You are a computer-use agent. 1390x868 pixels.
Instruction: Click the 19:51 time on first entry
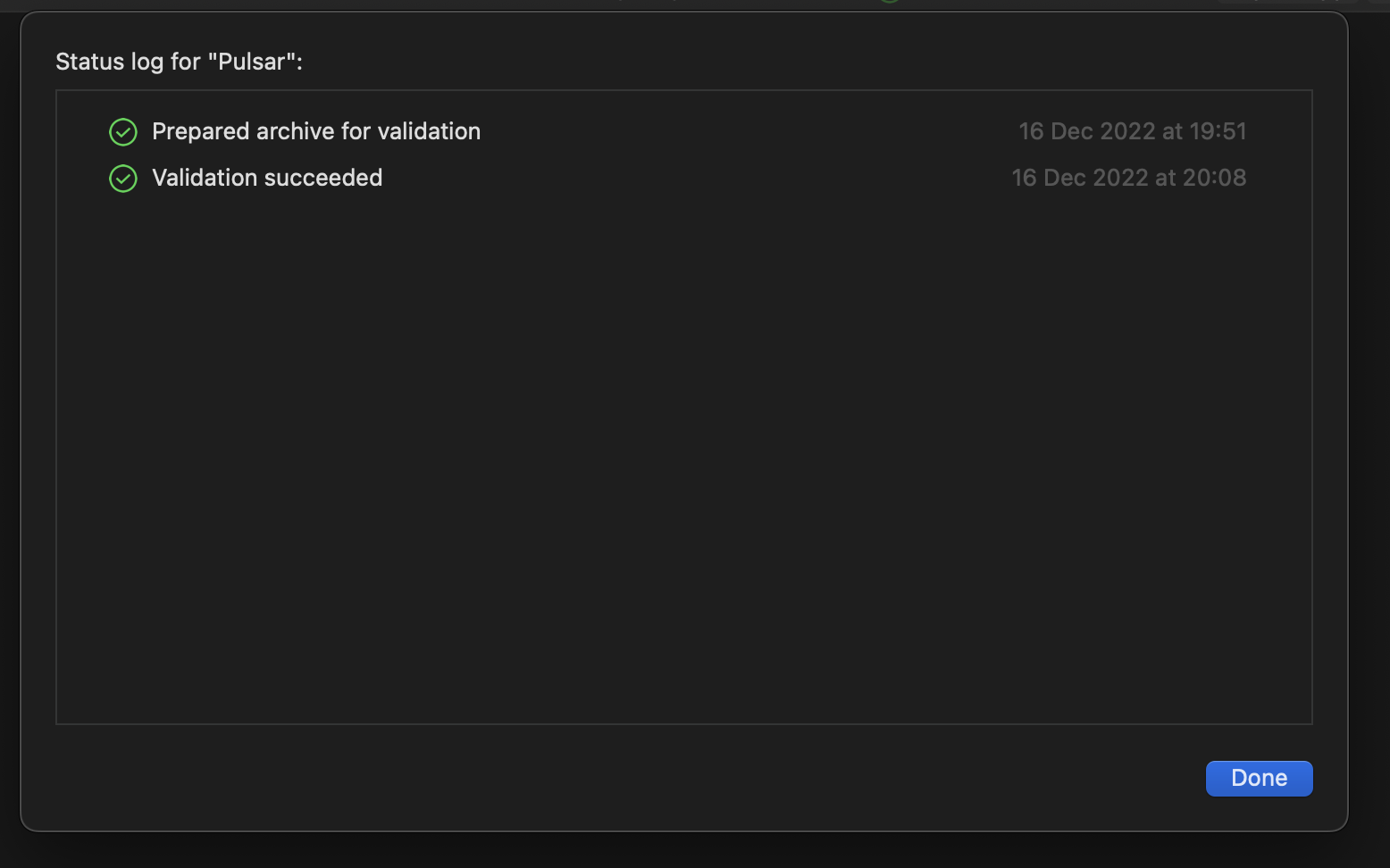[1218, 131]
